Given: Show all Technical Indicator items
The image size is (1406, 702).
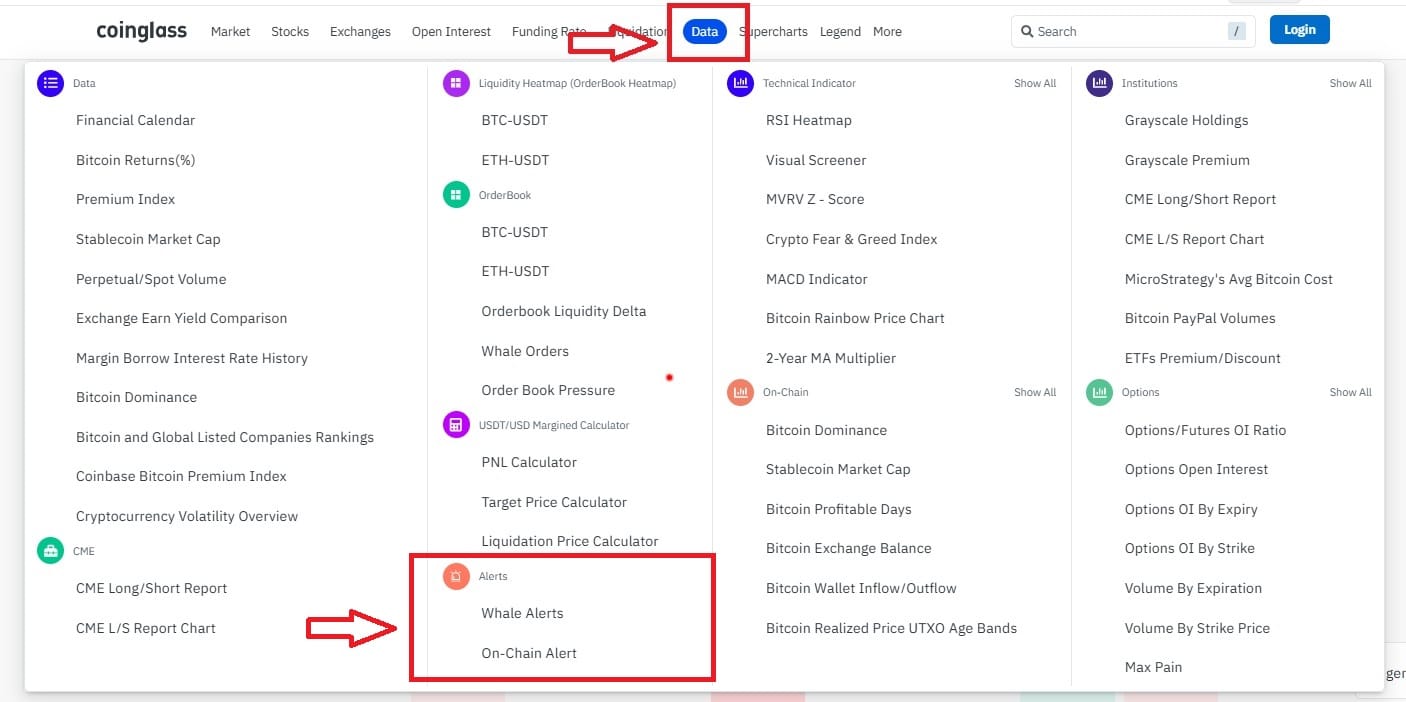Looking at the screenshot, I should pyautogui.click(x=1035, y=83).
